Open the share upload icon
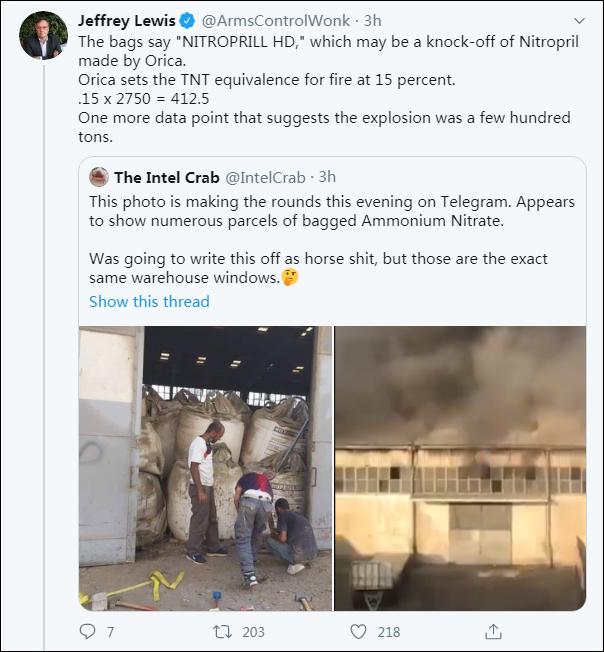The height and width of the screenshot is (652, 604). point(493,631)
